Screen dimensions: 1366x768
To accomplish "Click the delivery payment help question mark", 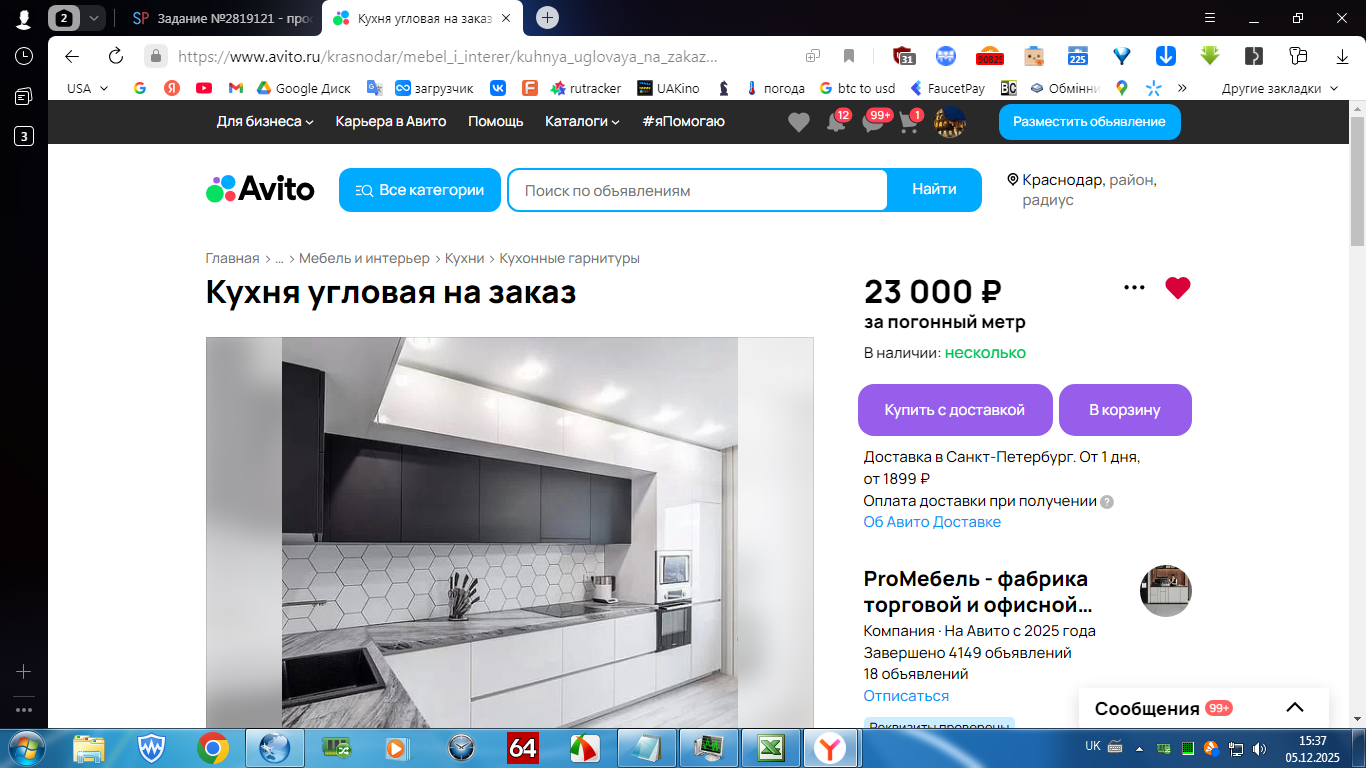I will click(1107, 502).
